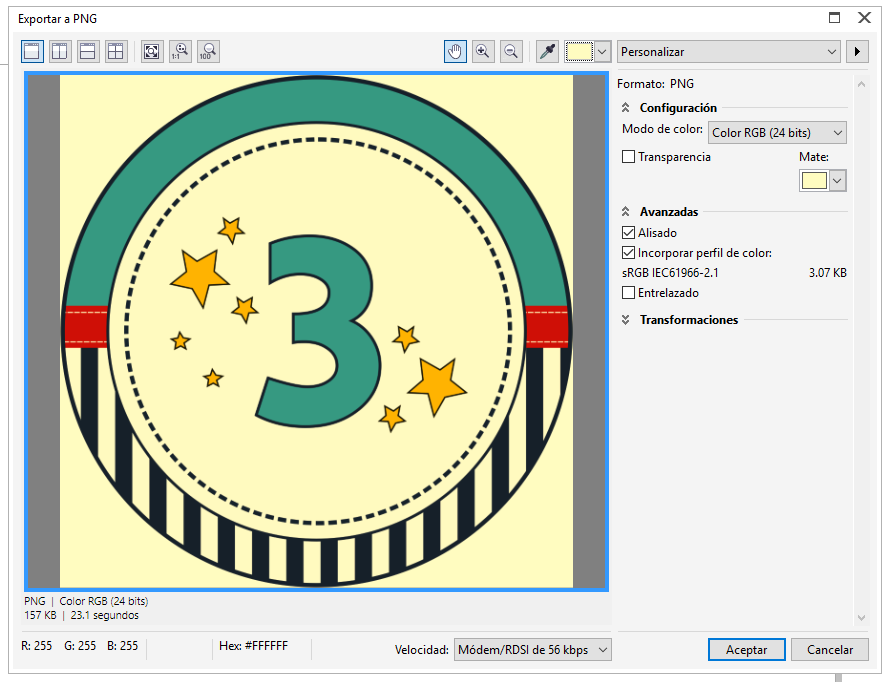Viewport: 887px width, 682px height.
Task: Select the zoom out magnifier tool
Action: [510, 51]
